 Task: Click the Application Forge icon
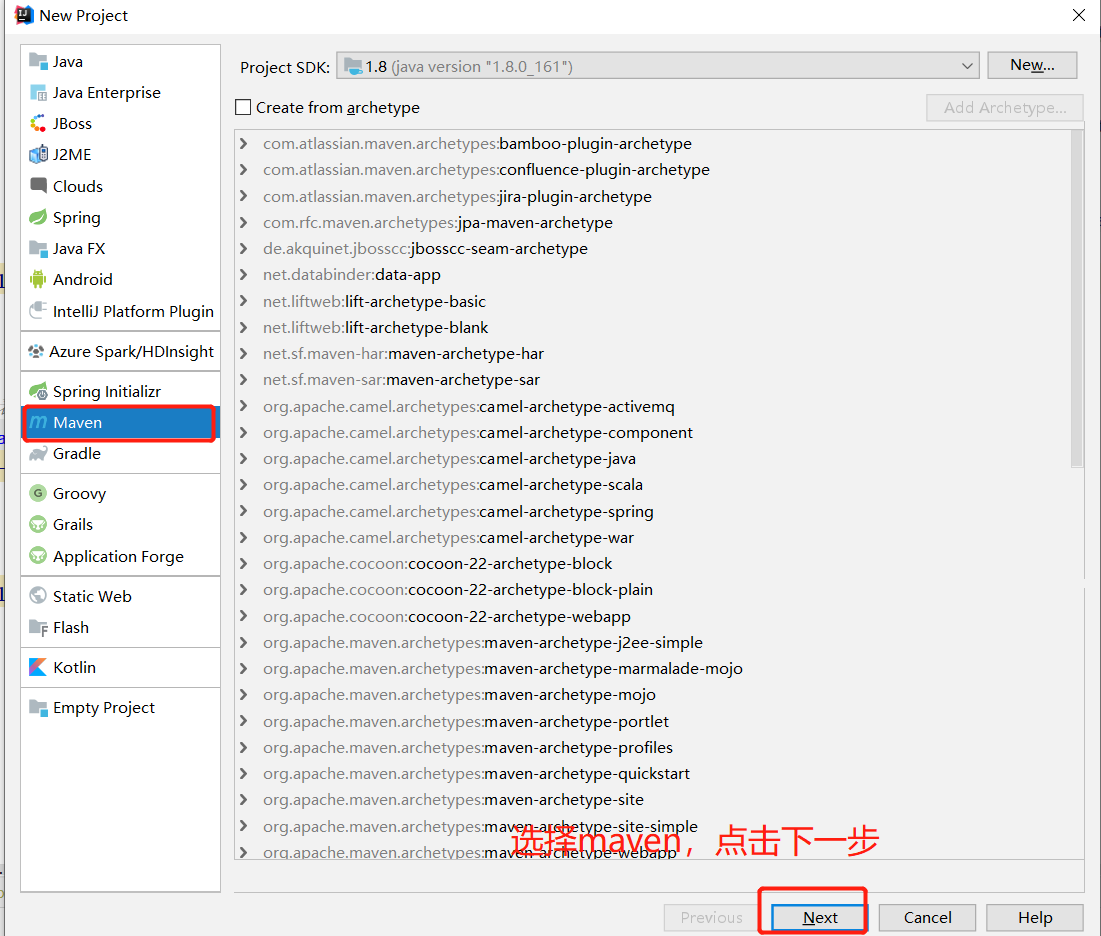pos(38,555)
